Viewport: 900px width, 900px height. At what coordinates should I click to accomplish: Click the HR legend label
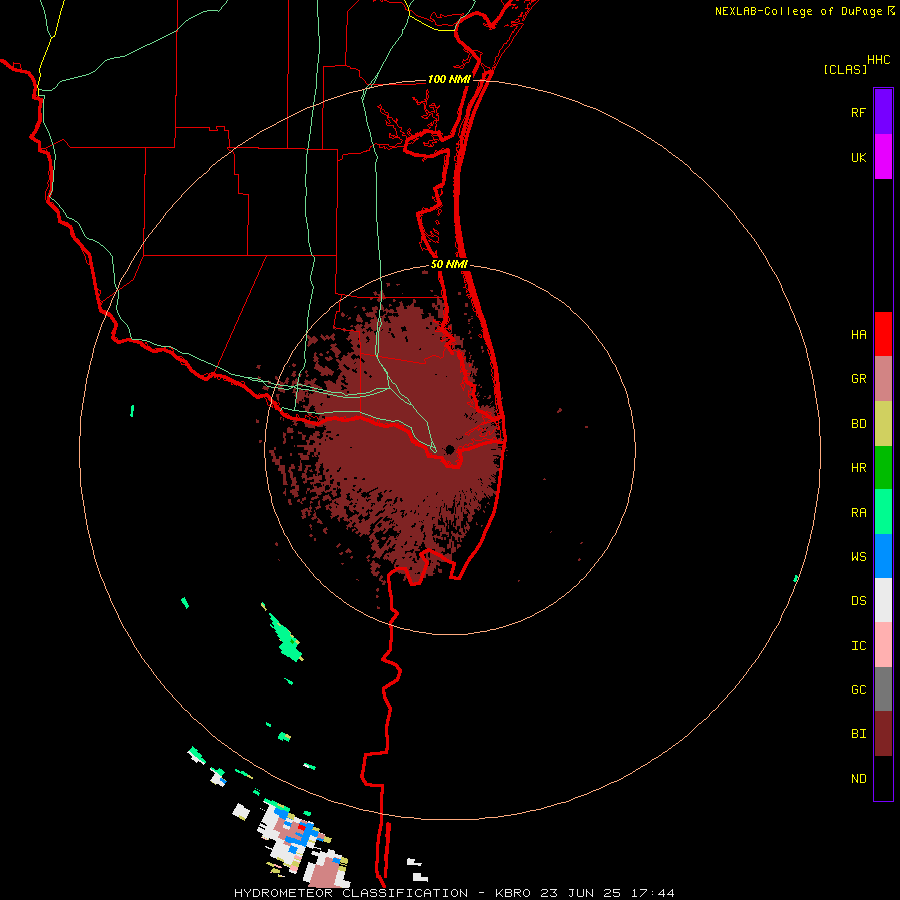858,468
